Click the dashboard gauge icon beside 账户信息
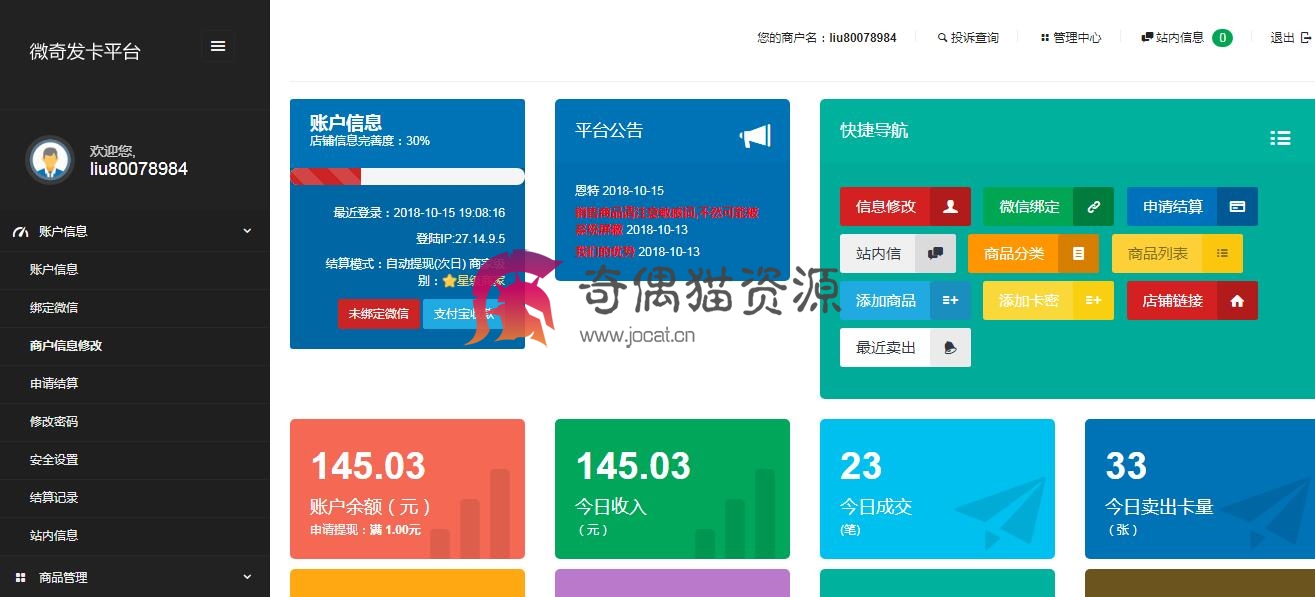 click(x=21, y=231)
